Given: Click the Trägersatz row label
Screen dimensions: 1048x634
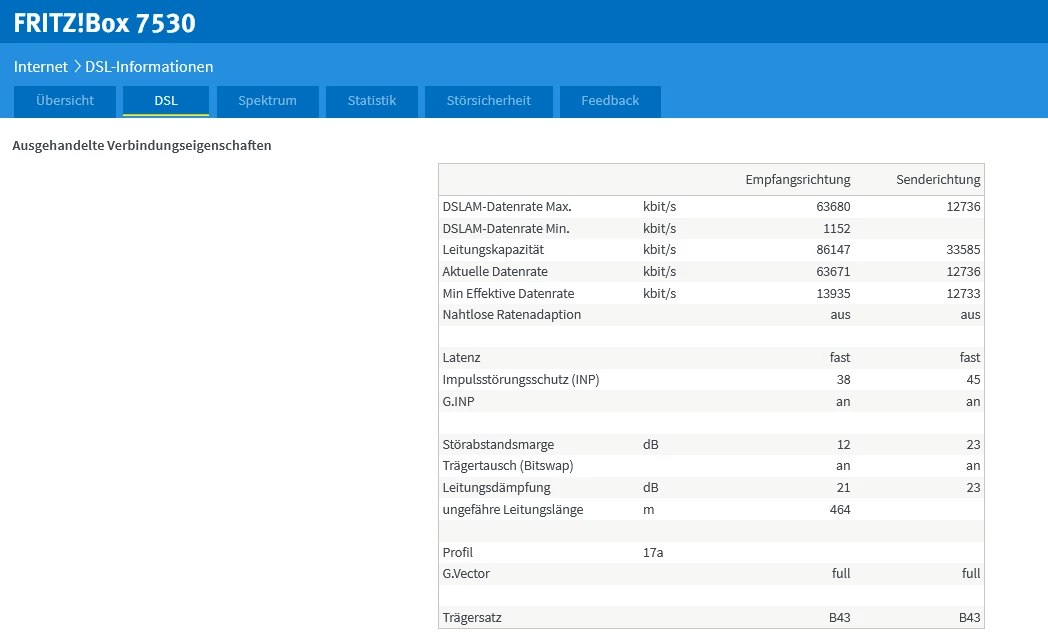Looking at the screenshot, I should coord(472,618).
